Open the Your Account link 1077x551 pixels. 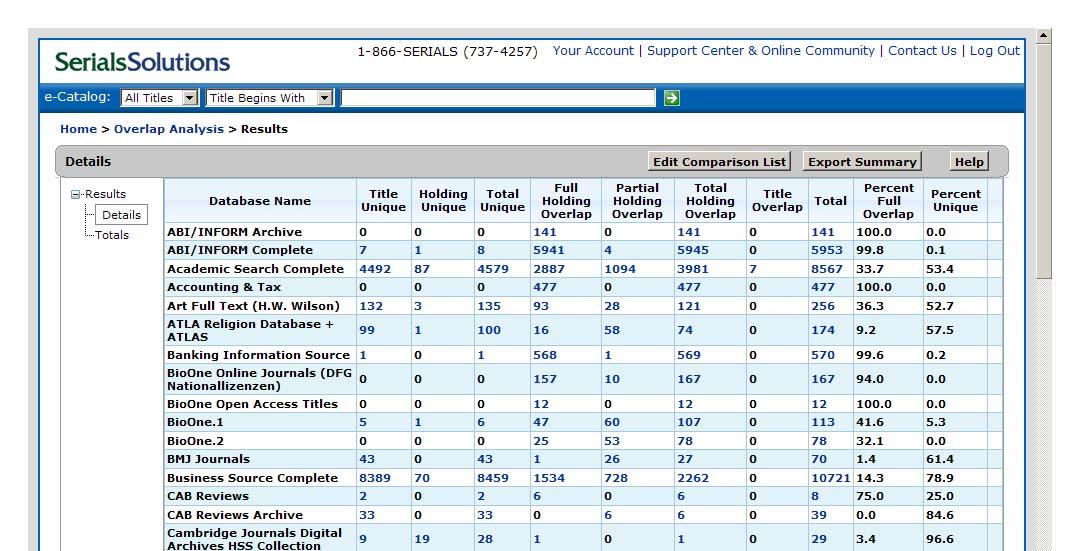click(x=593, y=51)
